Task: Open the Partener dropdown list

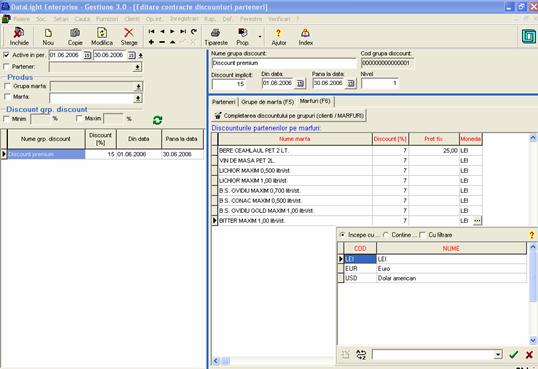Action: point(137,67)
